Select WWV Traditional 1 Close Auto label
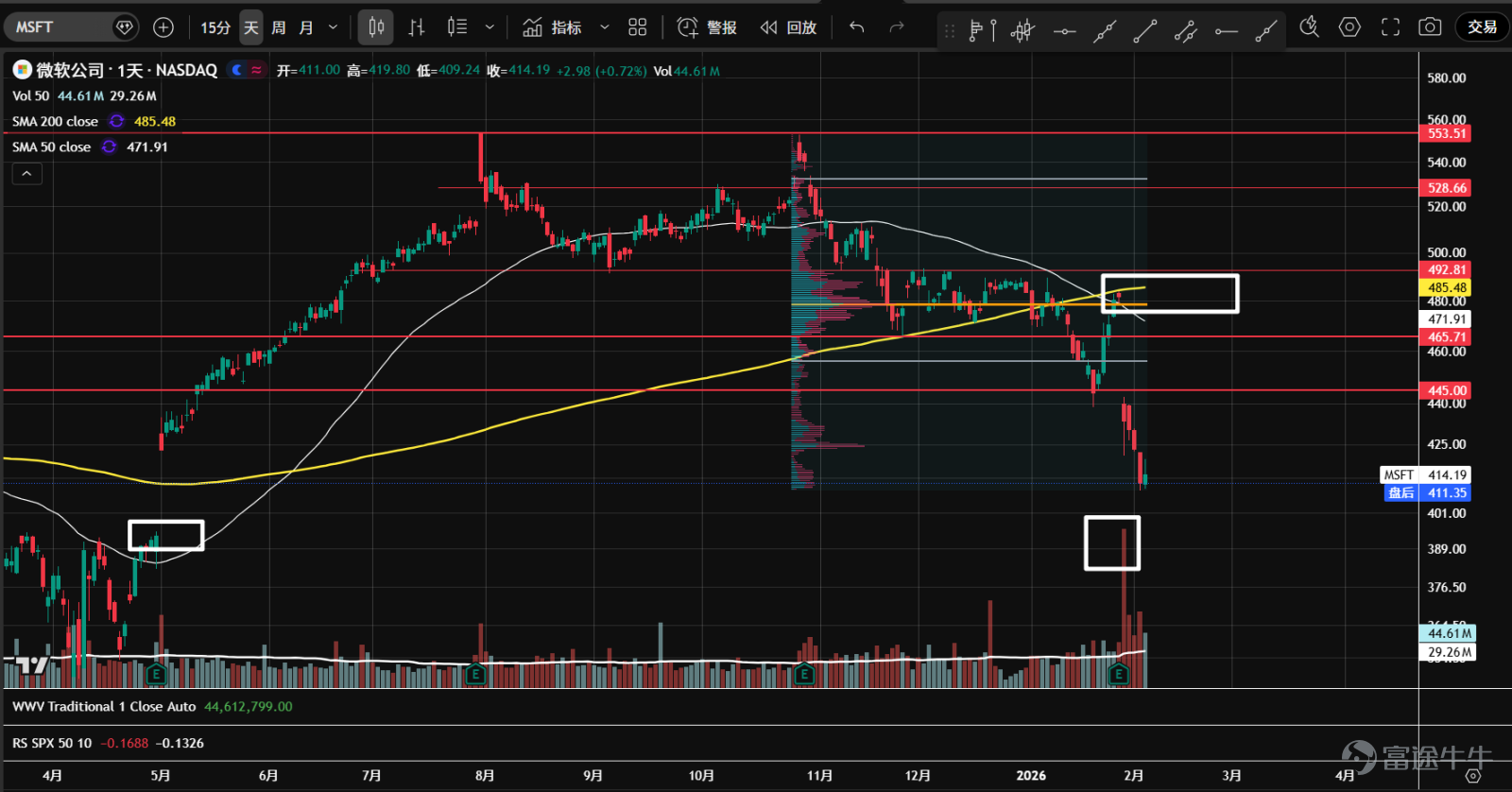This screenshot has width=1512, height=792. 104,706
